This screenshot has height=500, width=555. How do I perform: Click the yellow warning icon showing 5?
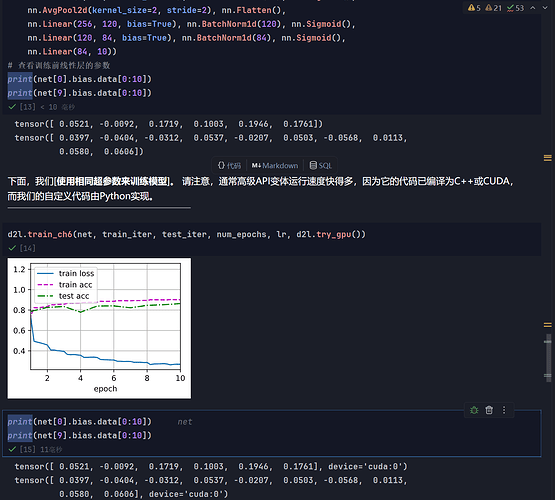tap(474, 8)
